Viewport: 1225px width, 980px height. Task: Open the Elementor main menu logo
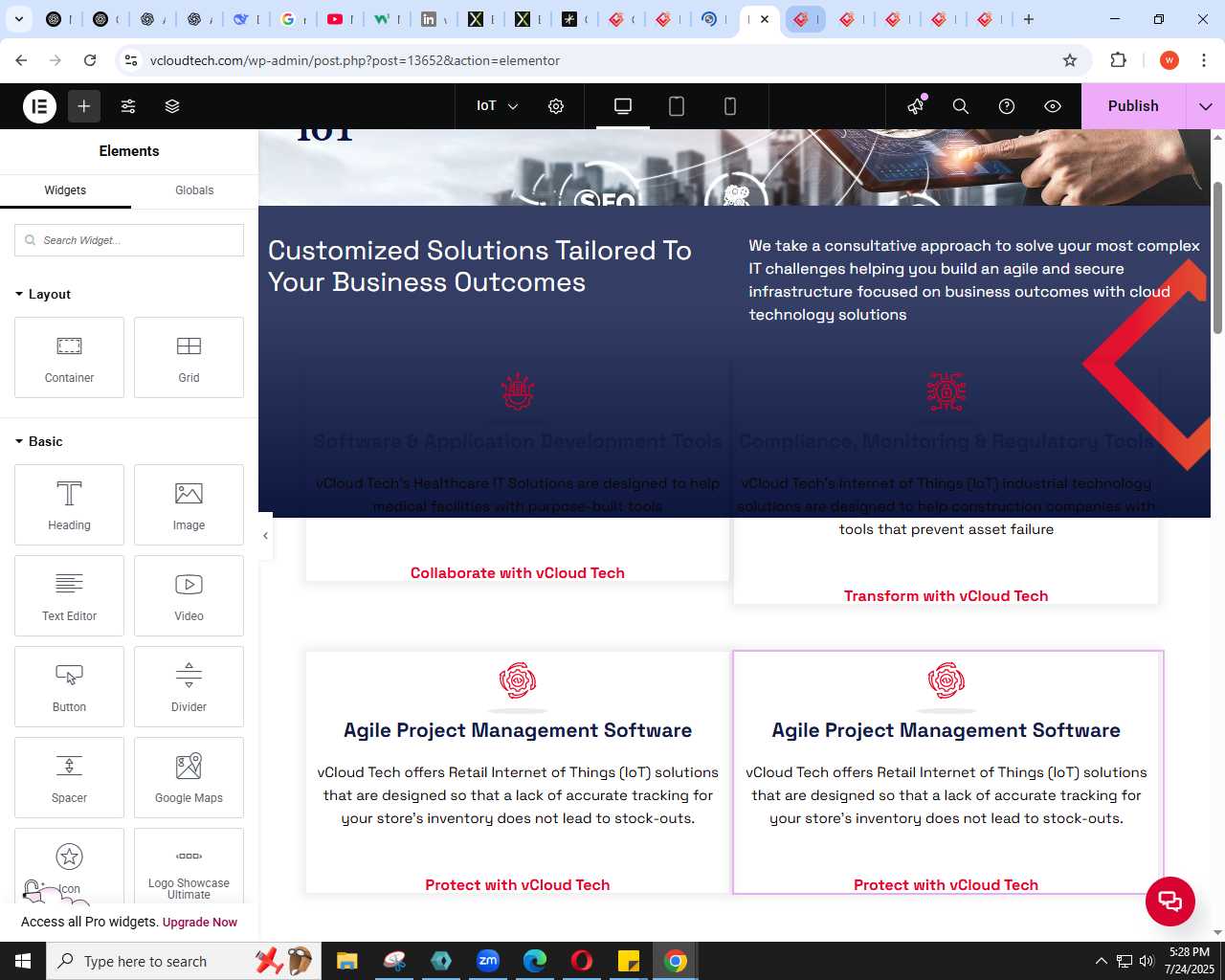40,106
